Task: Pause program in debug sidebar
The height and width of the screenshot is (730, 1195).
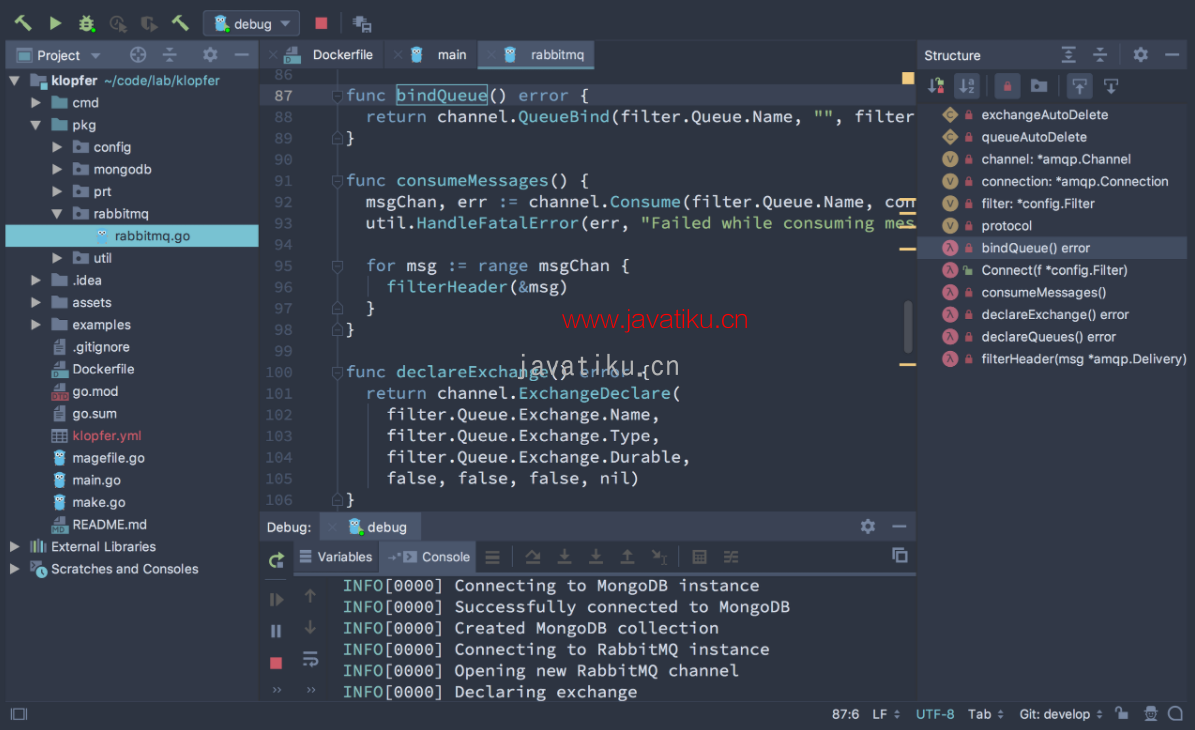Action: [x=276, y=631]
